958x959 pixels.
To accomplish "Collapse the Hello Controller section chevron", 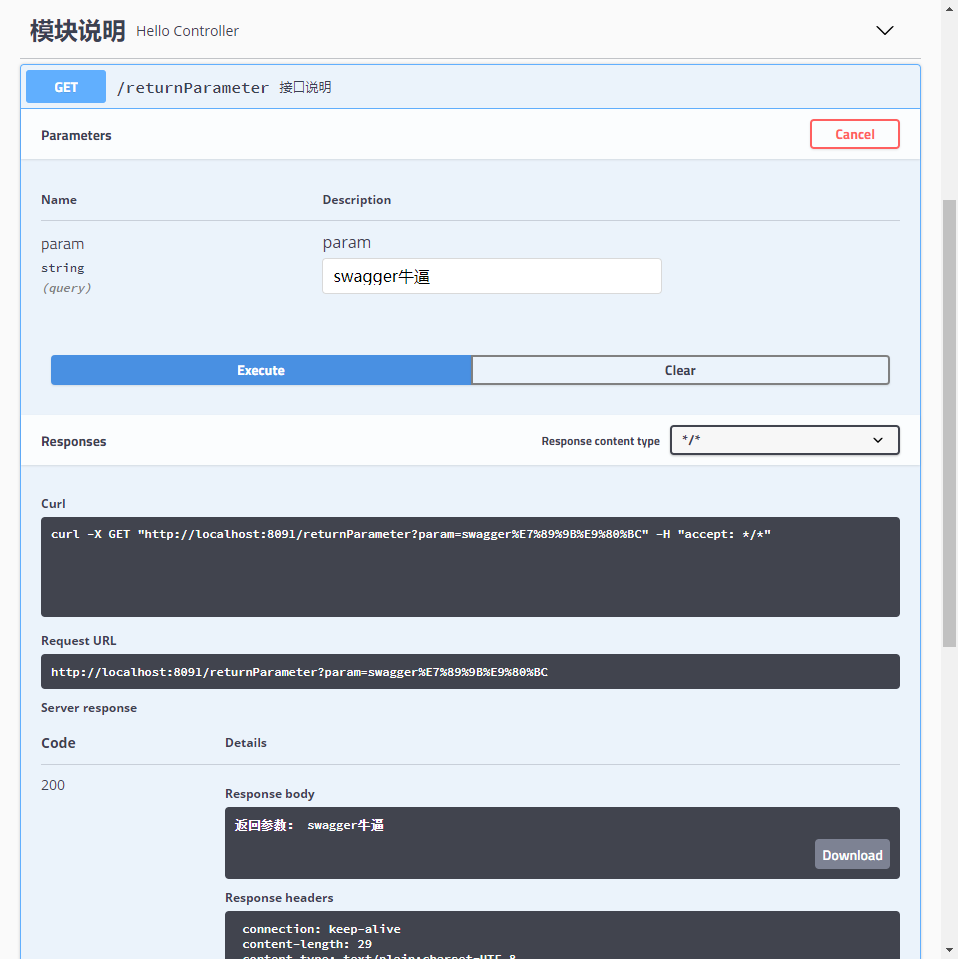I will tap(885, 30).
